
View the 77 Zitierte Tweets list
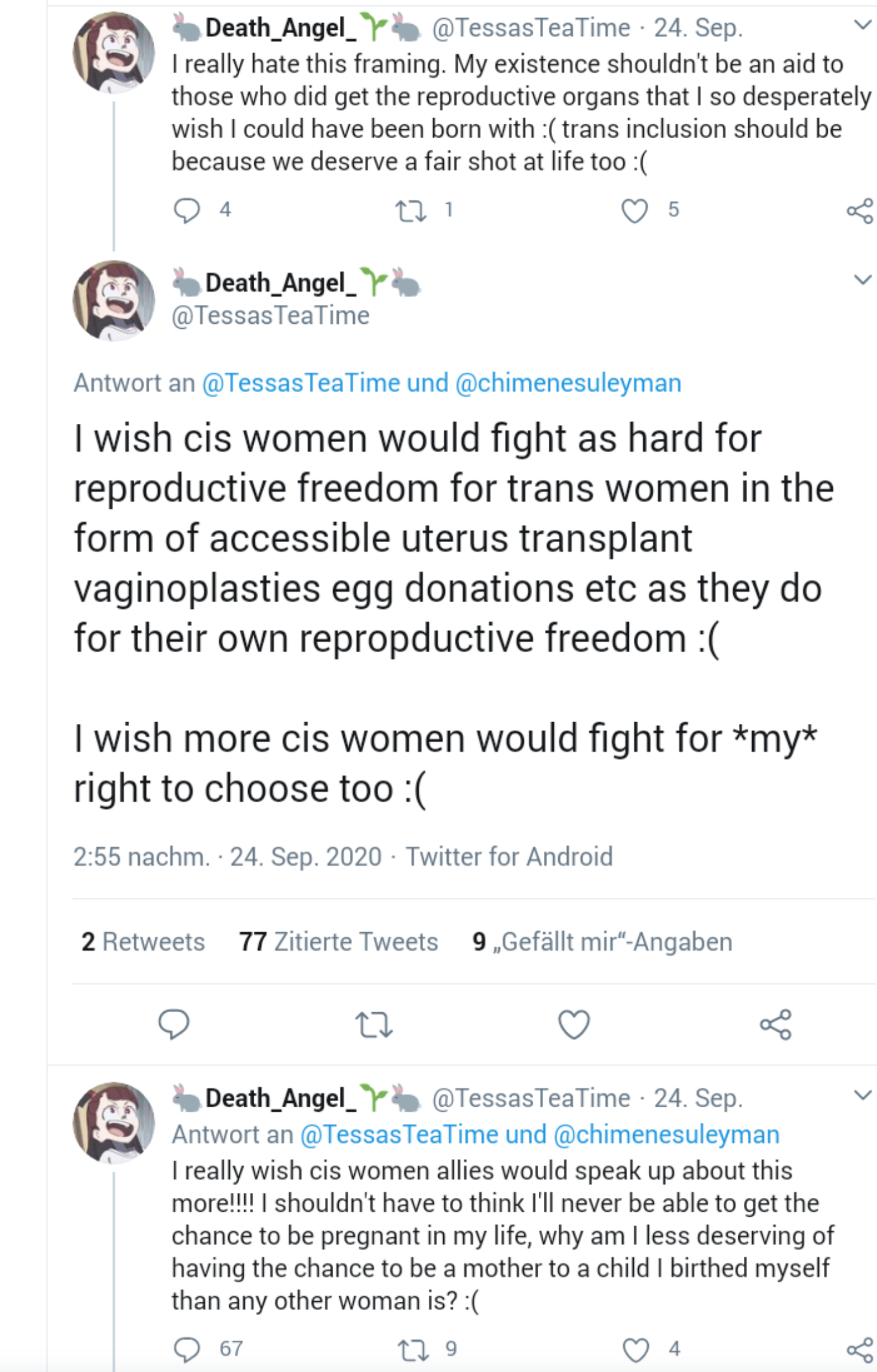pyautogui.click(x=339, y=942)
